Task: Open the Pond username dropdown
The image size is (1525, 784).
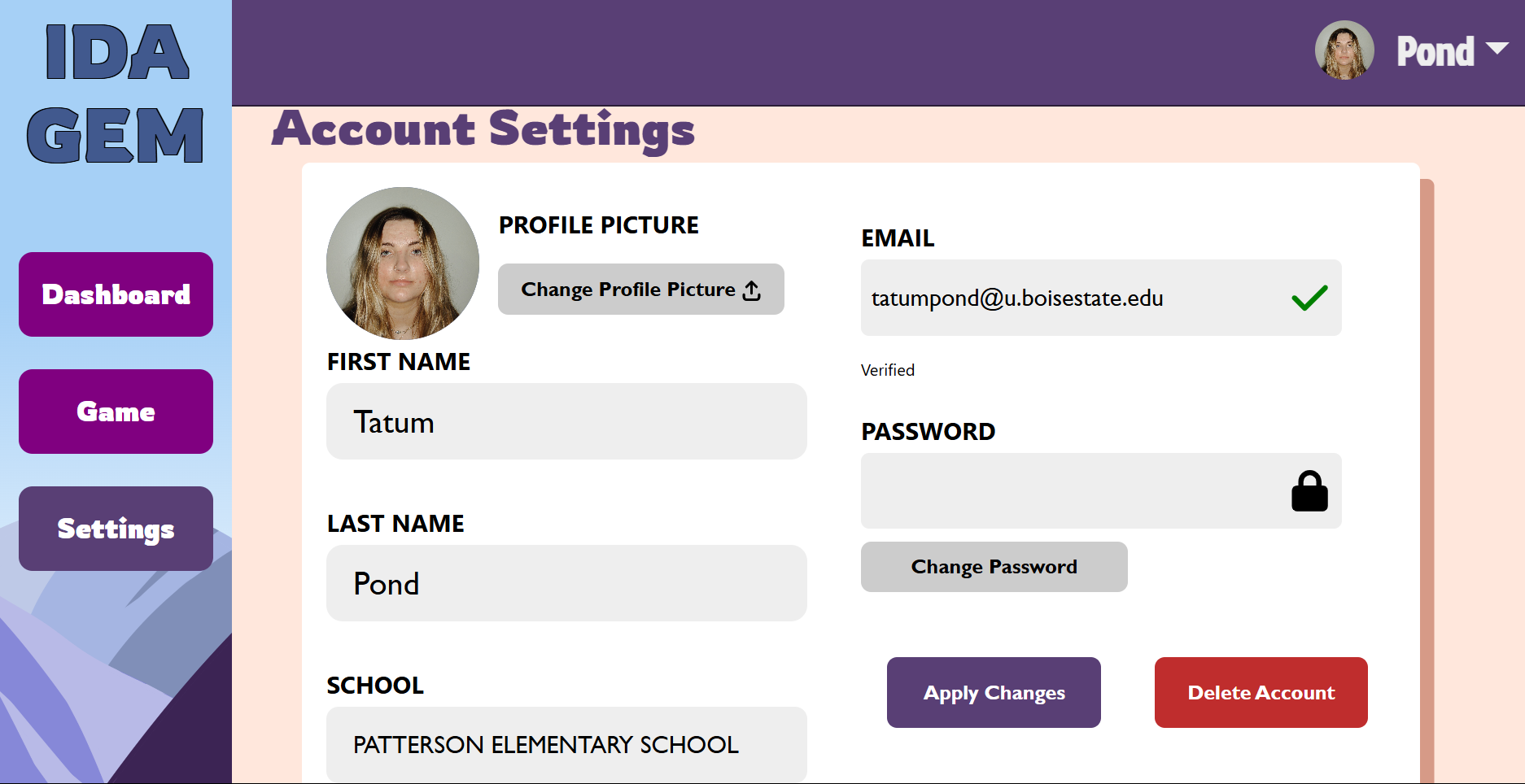Action: click(x=1435, y=51)
